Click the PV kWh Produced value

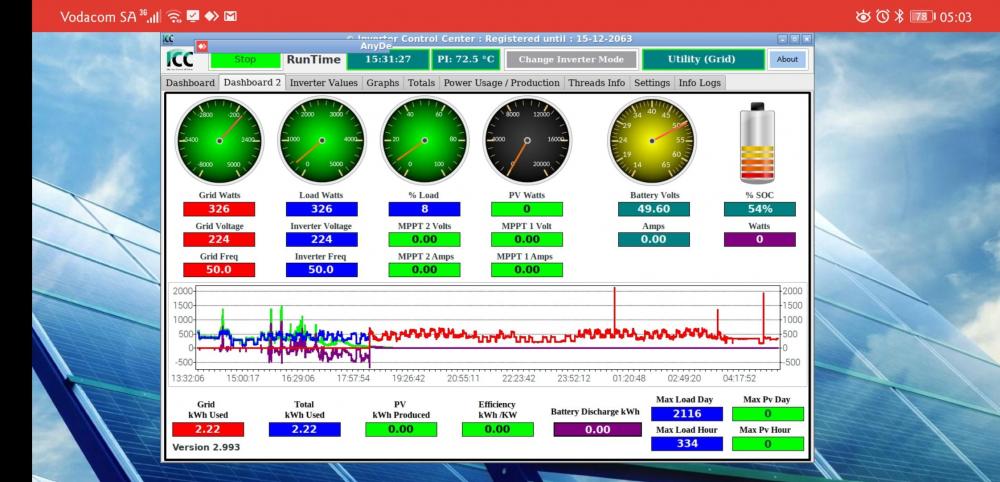(x=401, y=430)
